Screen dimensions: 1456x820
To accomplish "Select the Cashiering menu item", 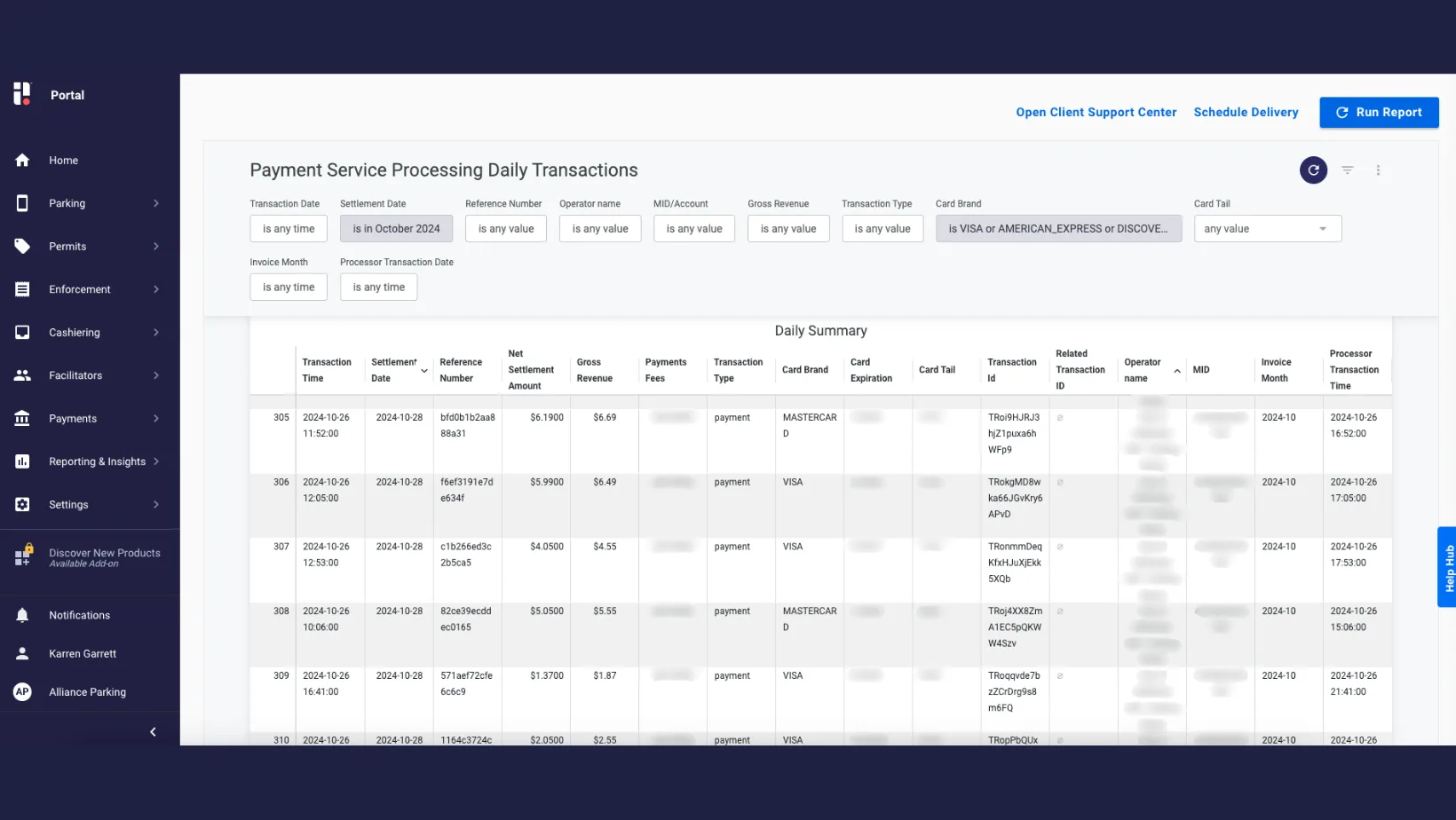I will (75, 333).
